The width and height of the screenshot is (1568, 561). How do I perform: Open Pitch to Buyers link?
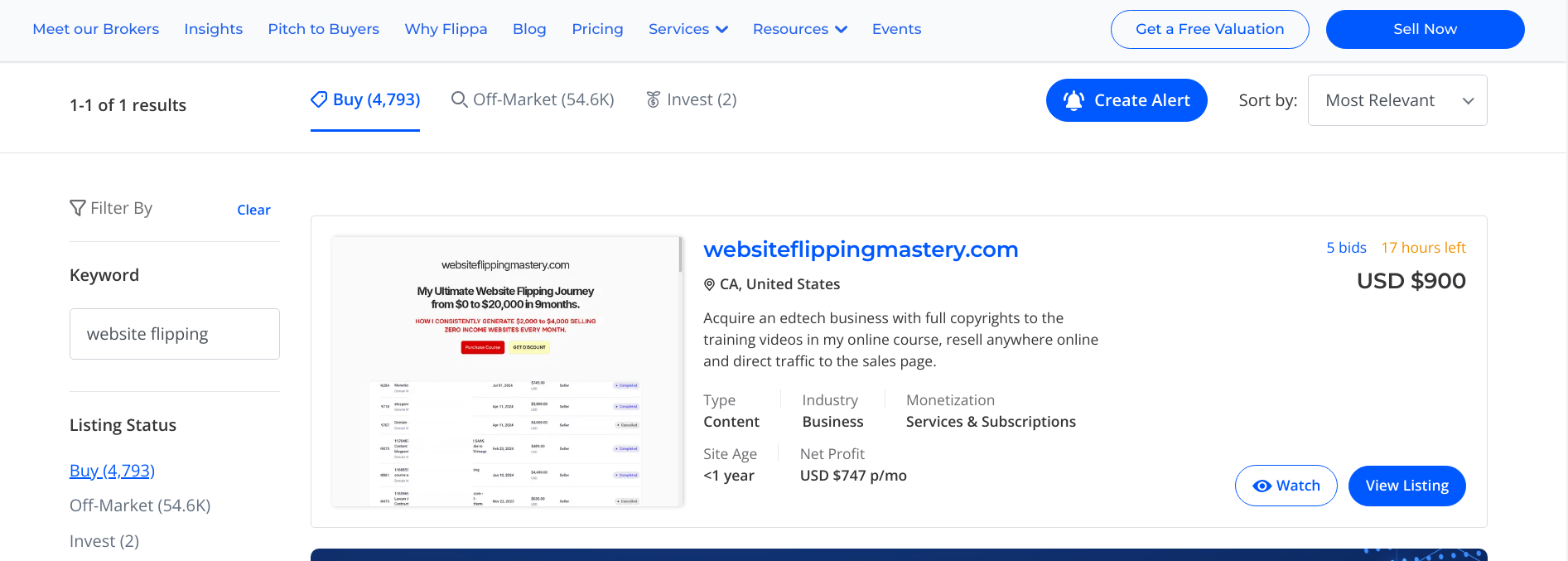[324, 29]
